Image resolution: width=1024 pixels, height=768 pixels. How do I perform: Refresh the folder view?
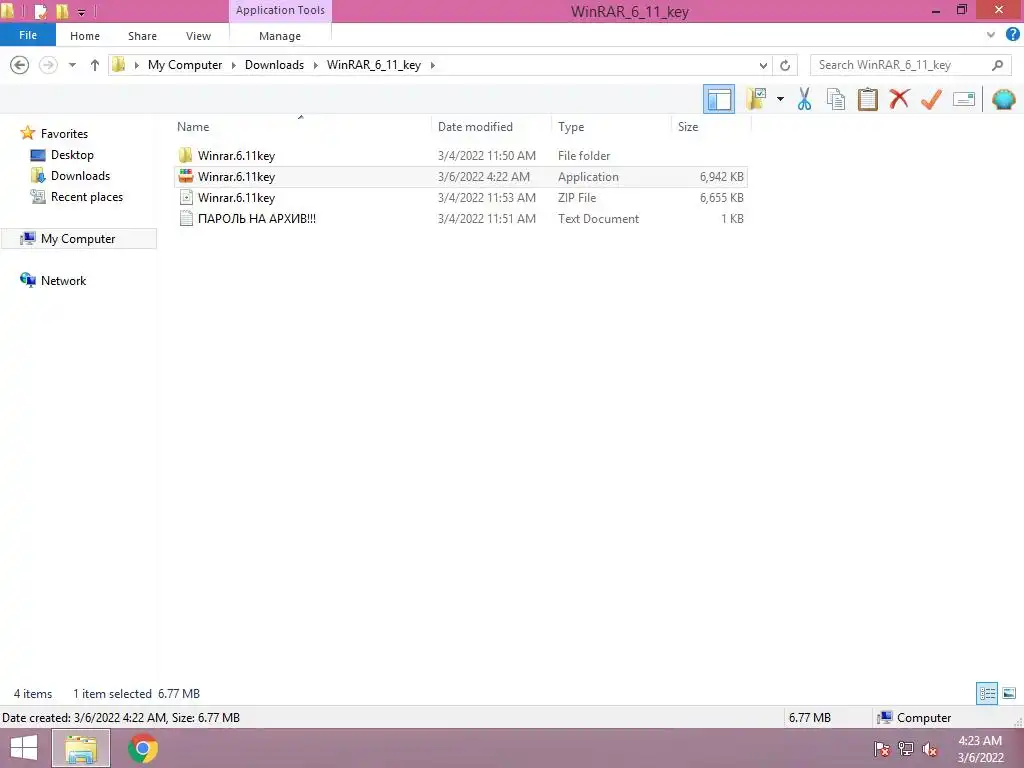(785, 65)
